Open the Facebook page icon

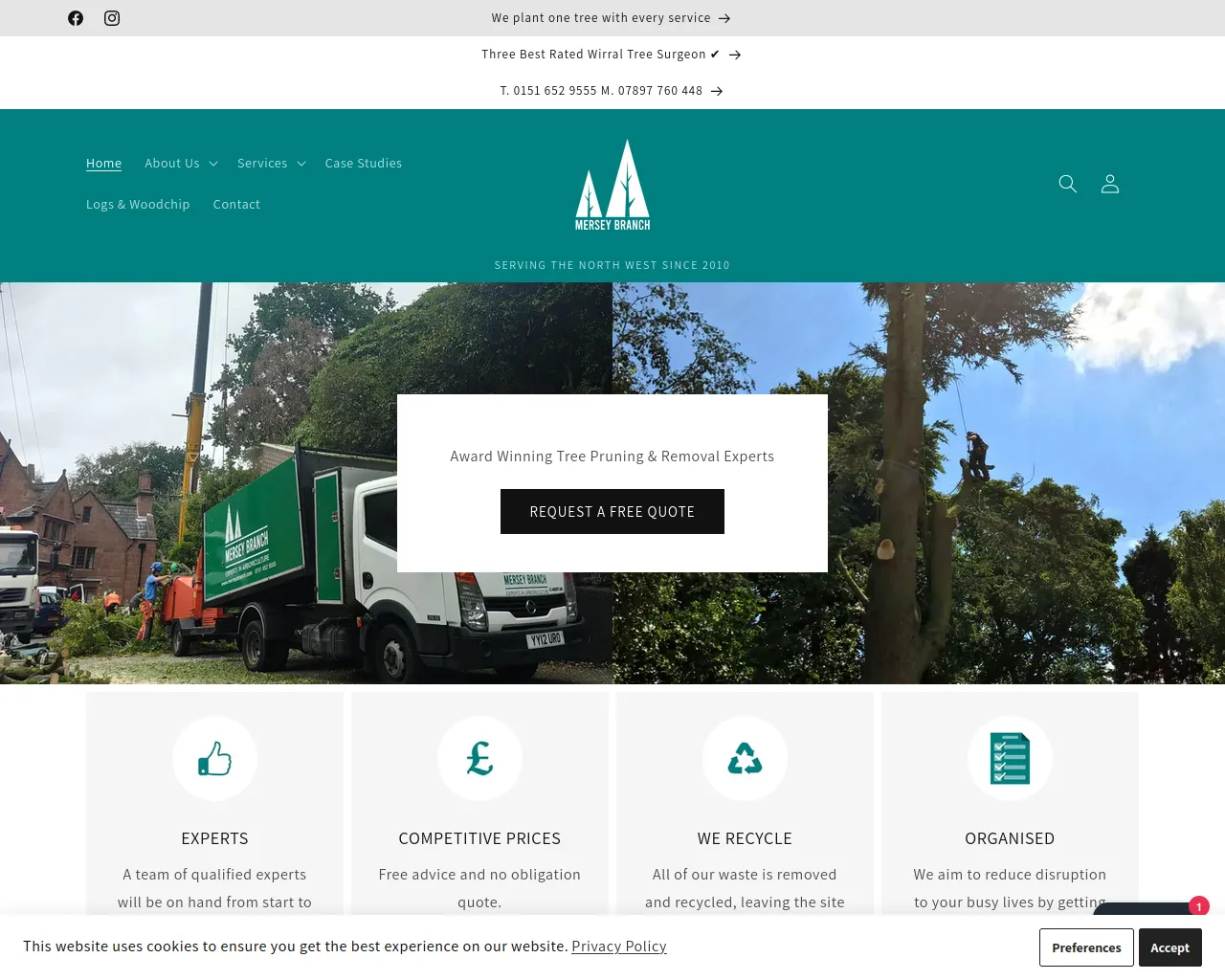[x=76, y=18]
